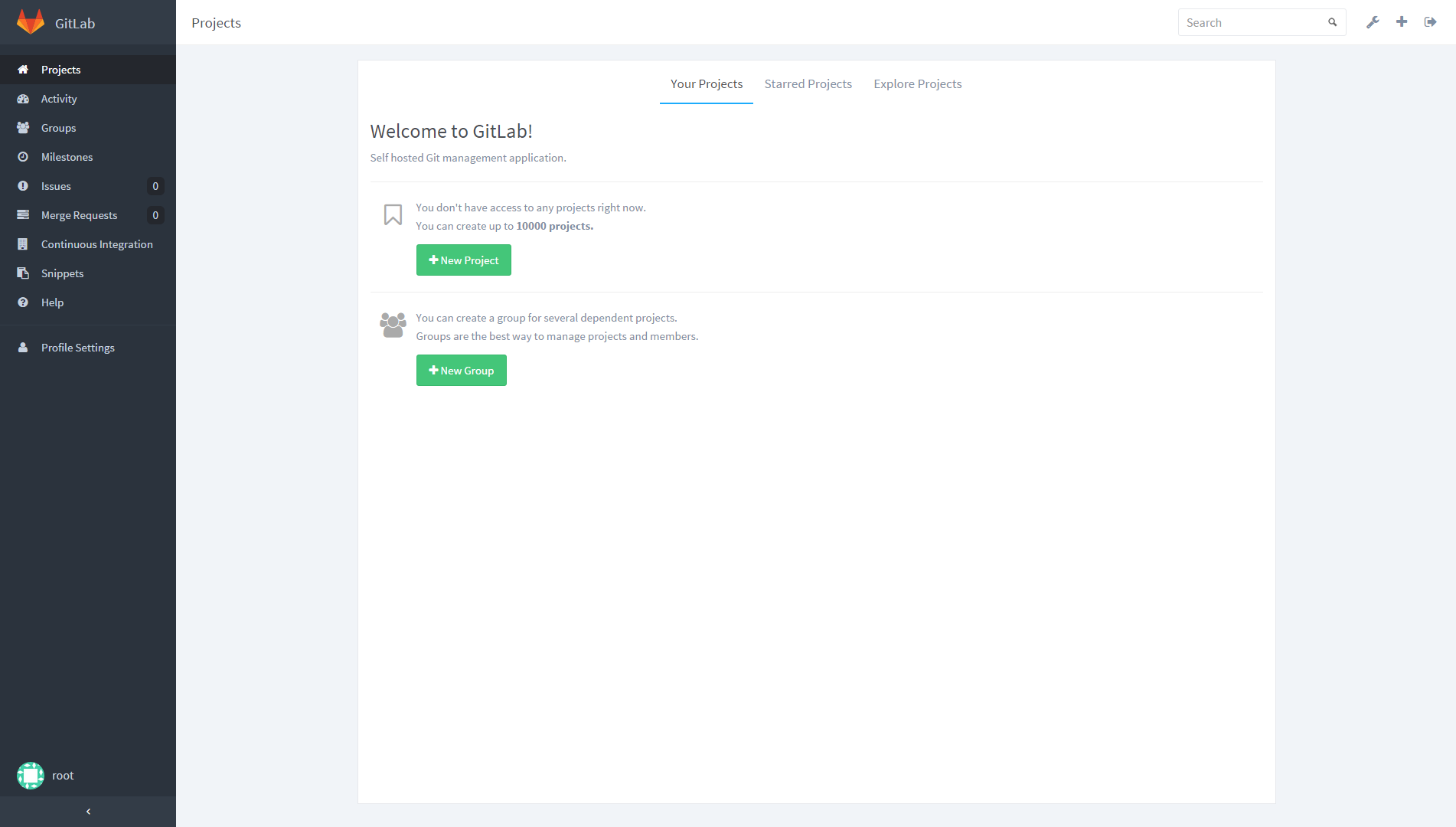The width and height of the screenshot is (1456, 827).
Task: Click the New Group button
Action: coord(461,370)
